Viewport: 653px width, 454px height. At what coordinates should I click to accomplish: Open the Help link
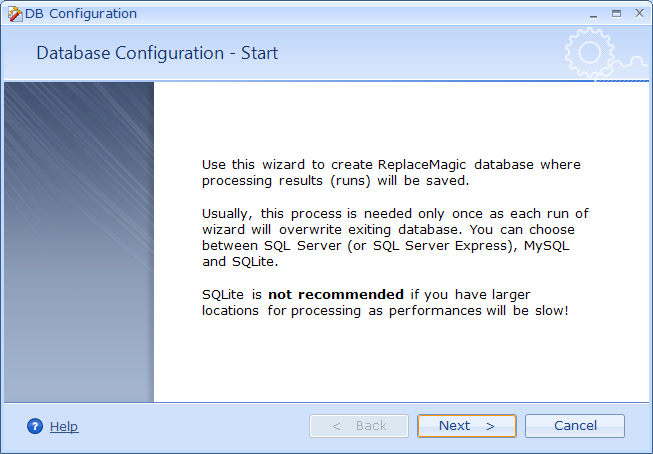pyautogui.click(x=63, y=427)
